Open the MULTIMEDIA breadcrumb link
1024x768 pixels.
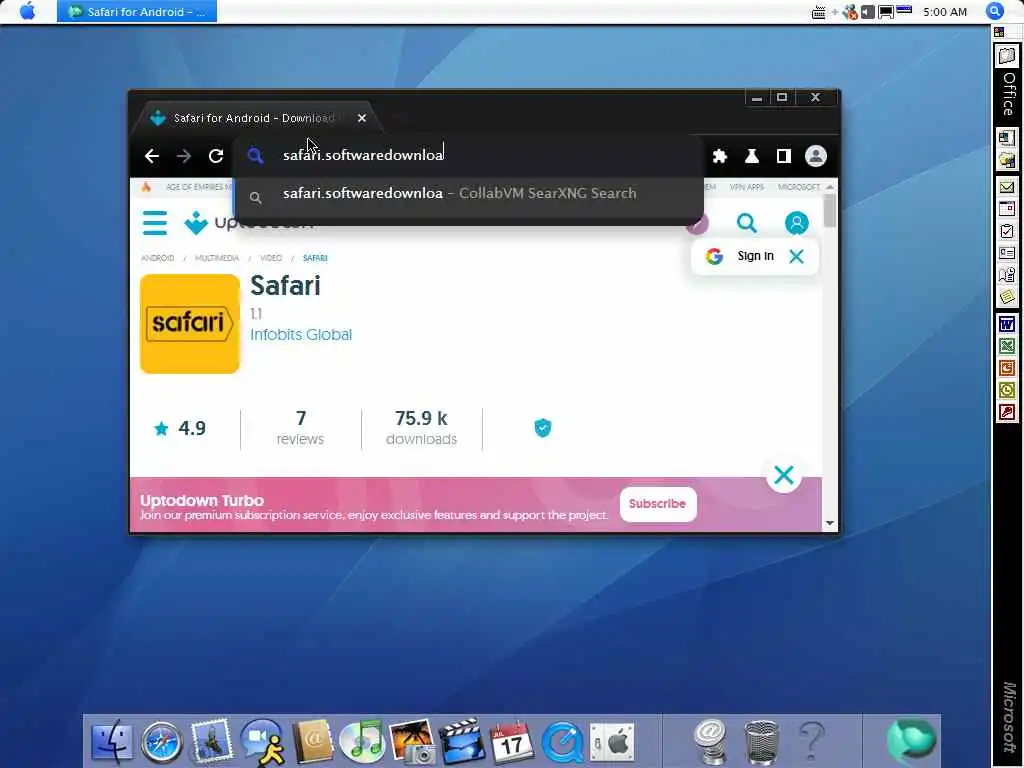[217, 258]
